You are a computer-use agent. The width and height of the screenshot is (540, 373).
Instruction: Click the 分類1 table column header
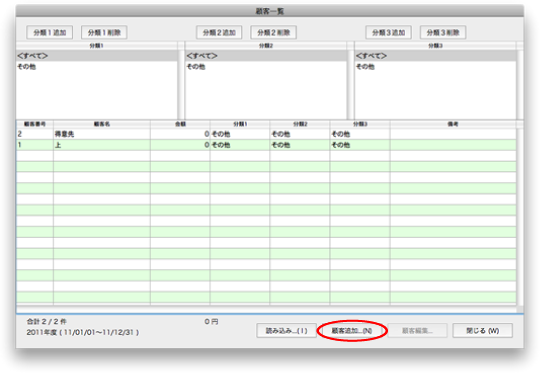(x=240, y=124)
